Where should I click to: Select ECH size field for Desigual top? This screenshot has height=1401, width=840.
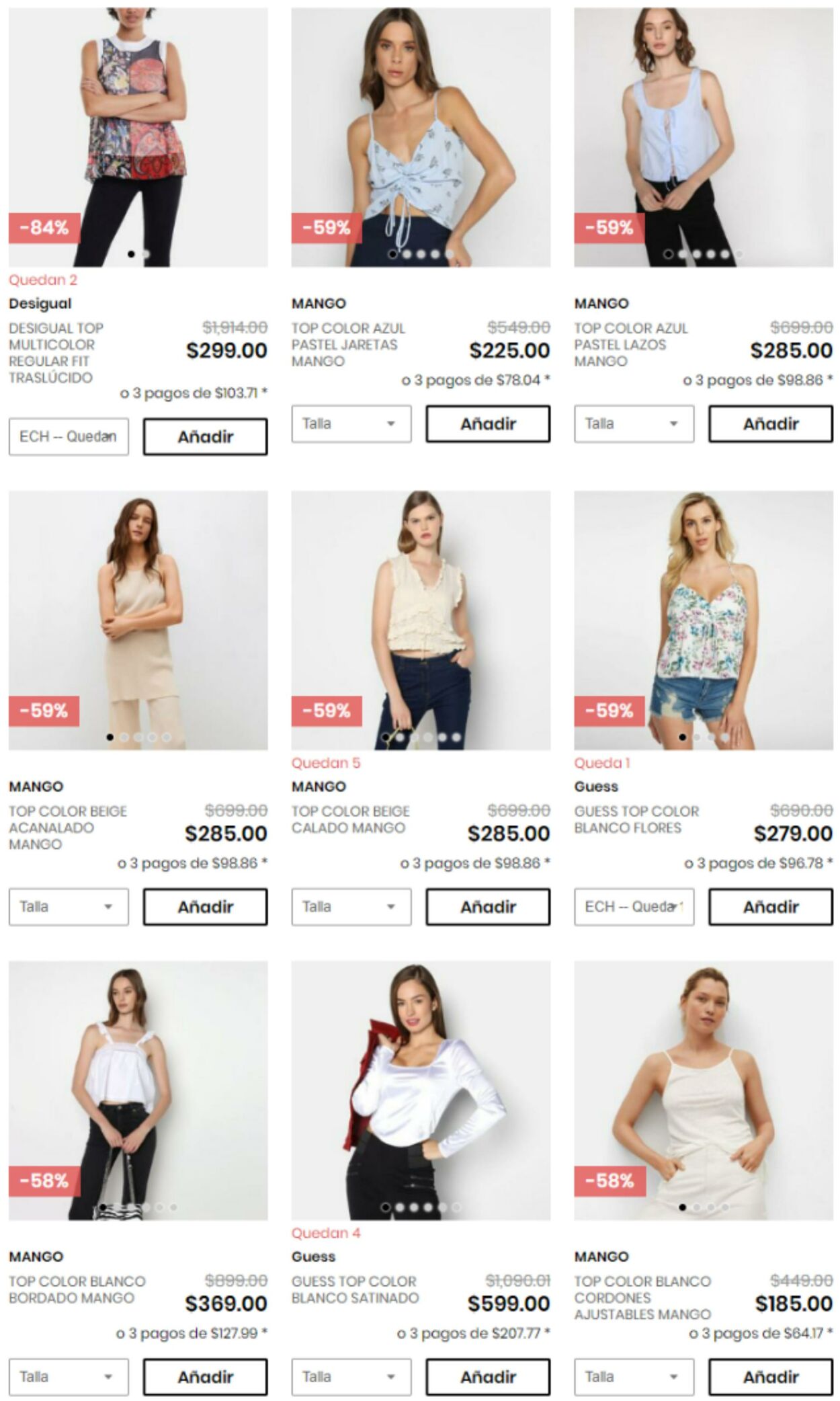69,437
